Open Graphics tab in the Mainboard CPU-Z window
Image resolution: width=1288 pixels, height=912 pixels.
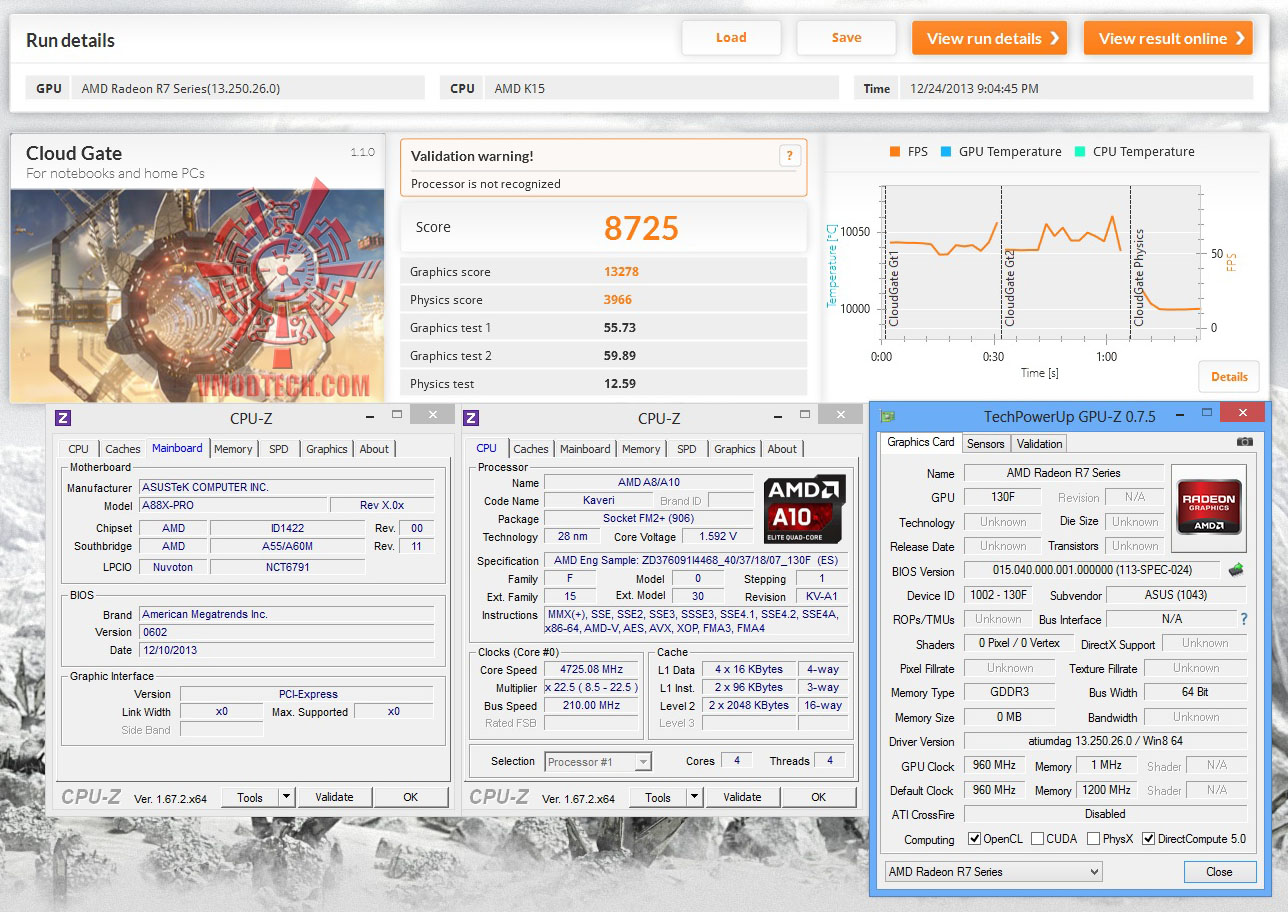click(x=327, y=449)
